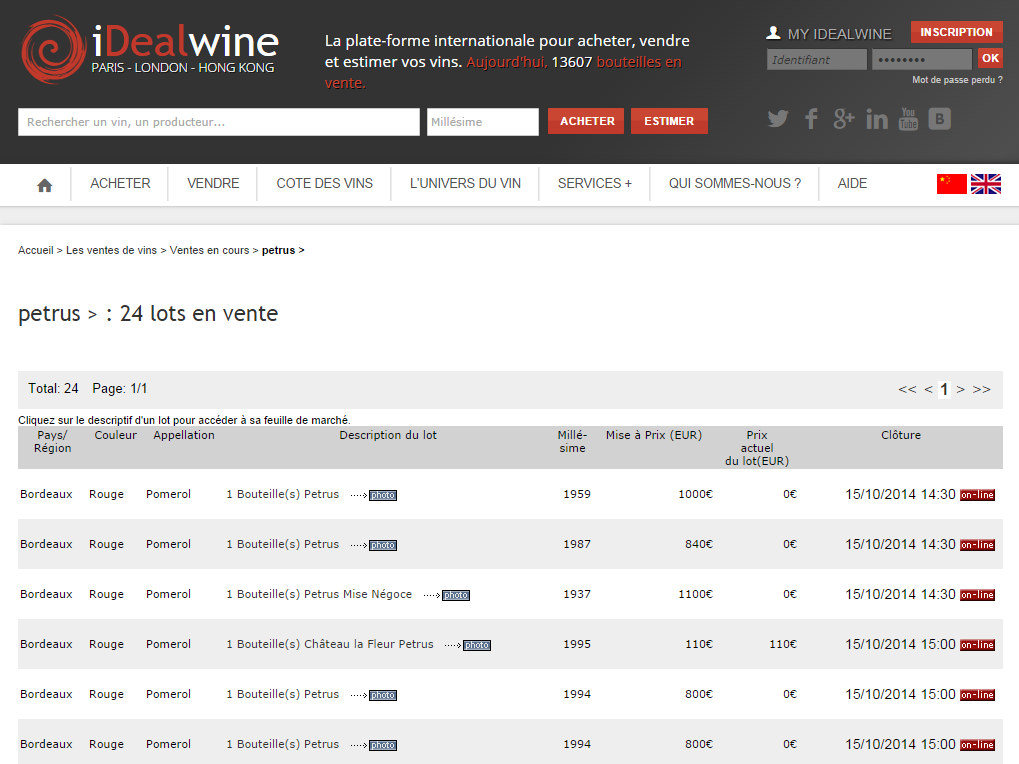
Task: Click the user silhouette icon beside MY IDEALWINE
Action: [773, 33]
